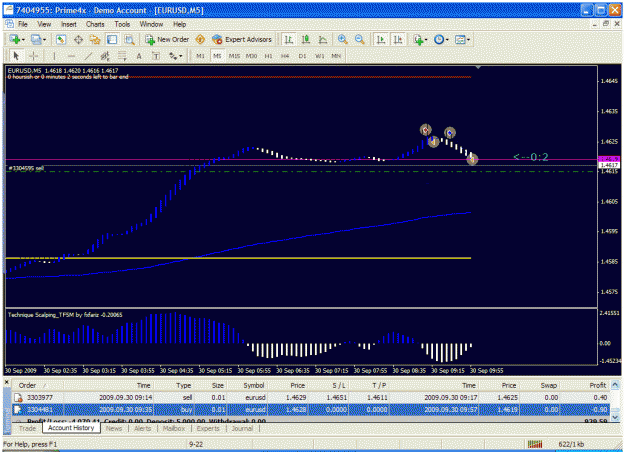Switch timeframe to H1
Viewport: 625px width, 452px height.
pyautogui.click(x=268, y=56)
